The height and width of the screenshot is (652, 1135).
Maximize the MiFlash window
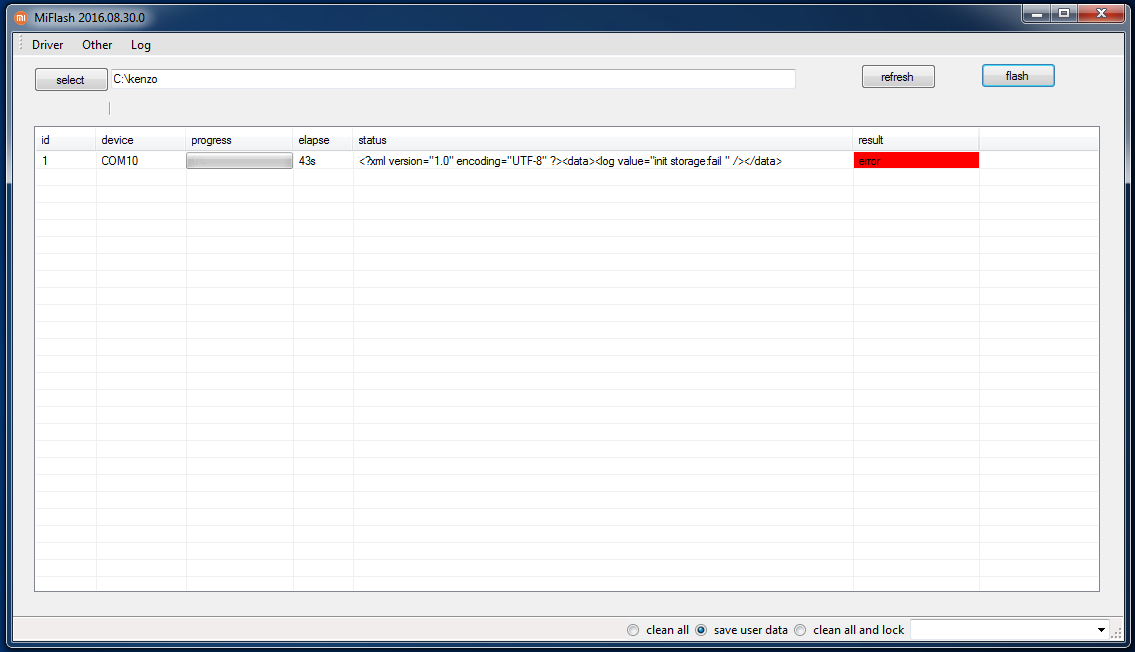(1064, 13)
